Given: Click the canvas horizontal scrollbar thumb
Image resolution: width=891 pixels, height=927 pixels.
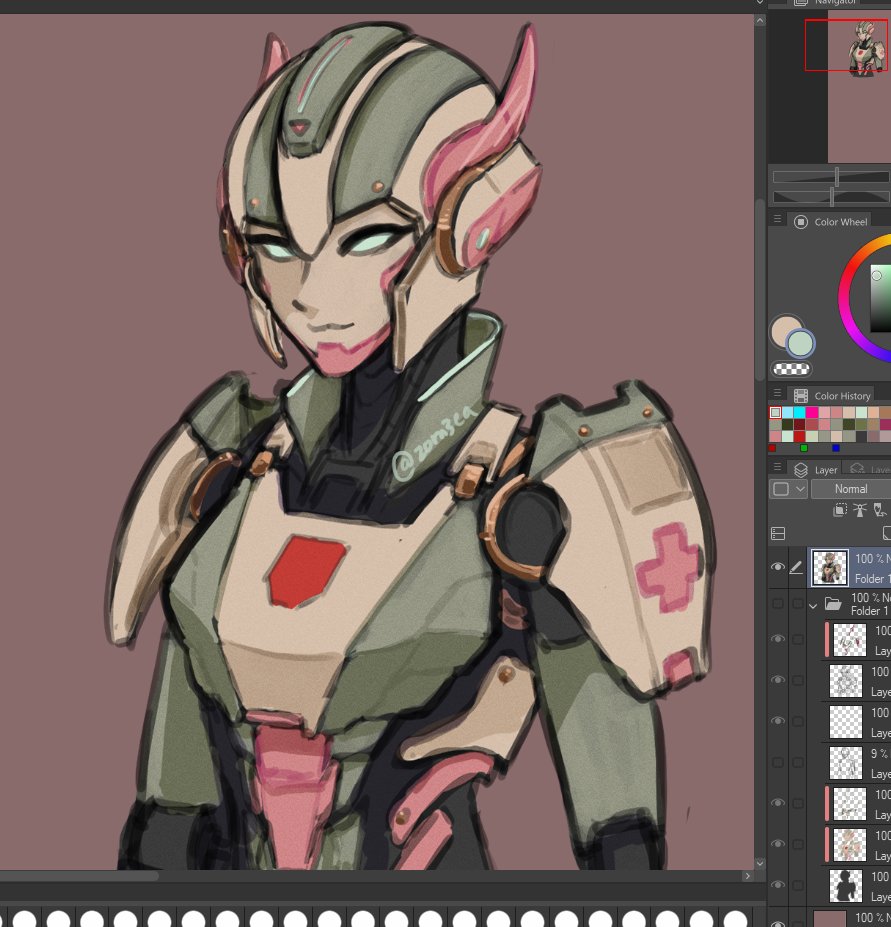Looking at the screenshot, I should coord(79,876).
